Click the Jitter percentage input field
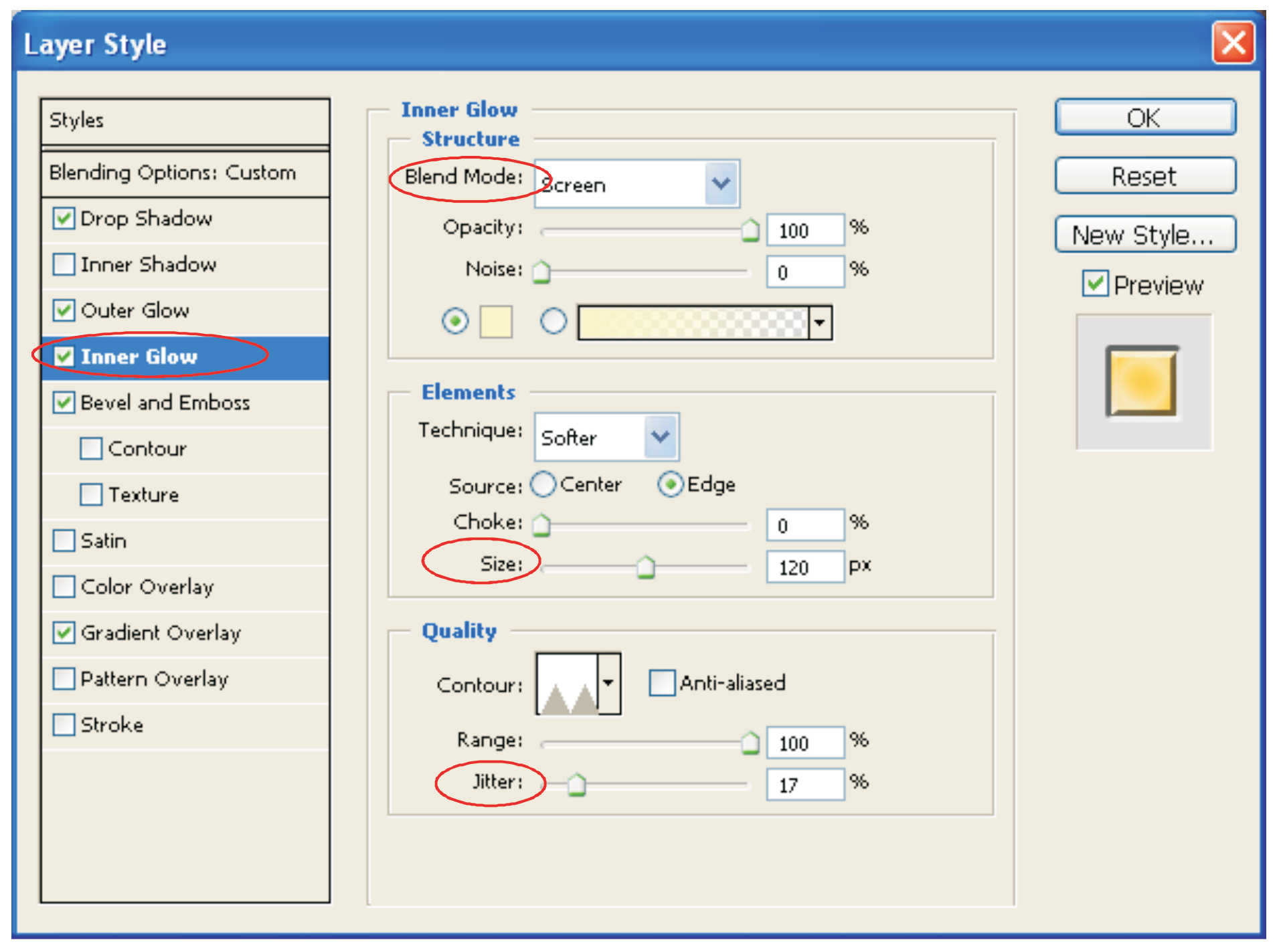The height and width of the screenshot is (952, 1281). pyautogui.click(x=804, y=784)
